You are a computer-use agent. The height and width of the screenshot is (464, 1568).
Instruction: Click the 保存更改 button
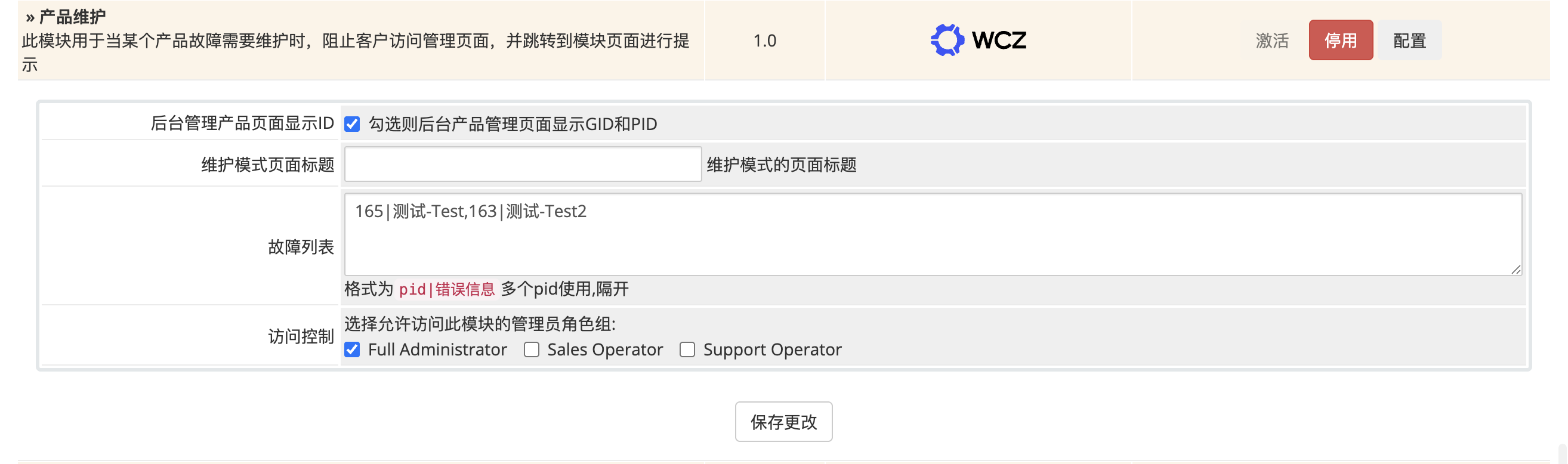coord(783,422)
